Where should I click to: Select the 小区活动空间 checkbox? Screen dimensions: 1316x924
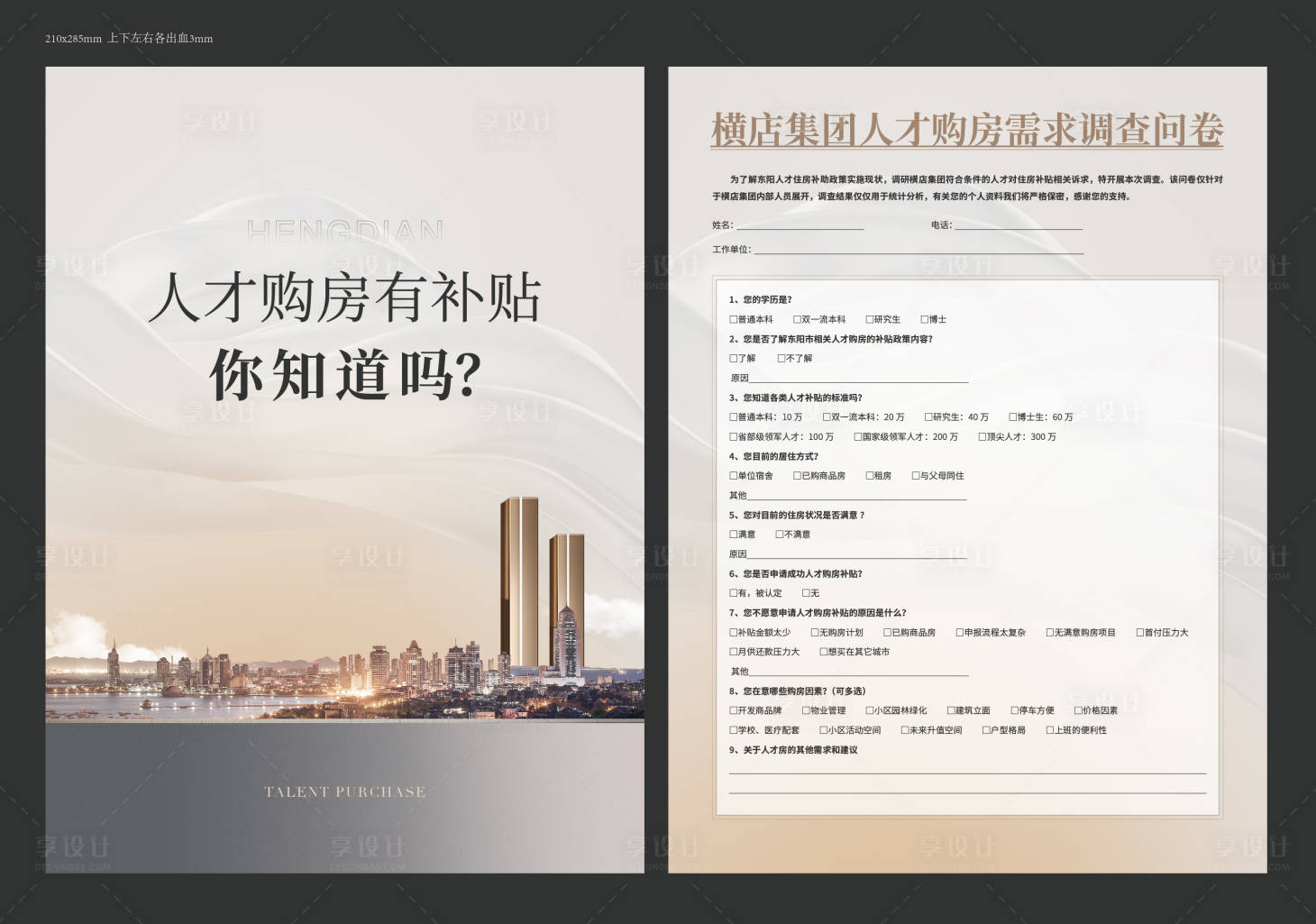pyautogui.click(x=824, y=730)
